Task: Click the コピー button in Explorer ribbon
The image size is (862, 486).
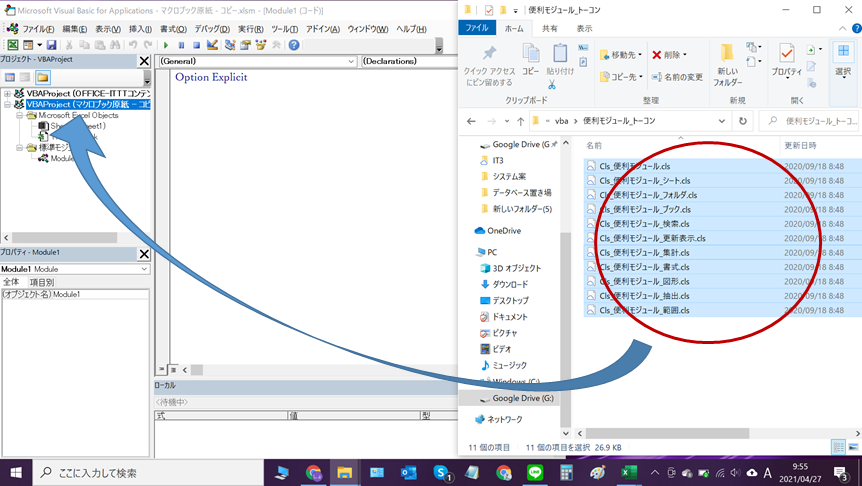Action: (x=531, y=59)
